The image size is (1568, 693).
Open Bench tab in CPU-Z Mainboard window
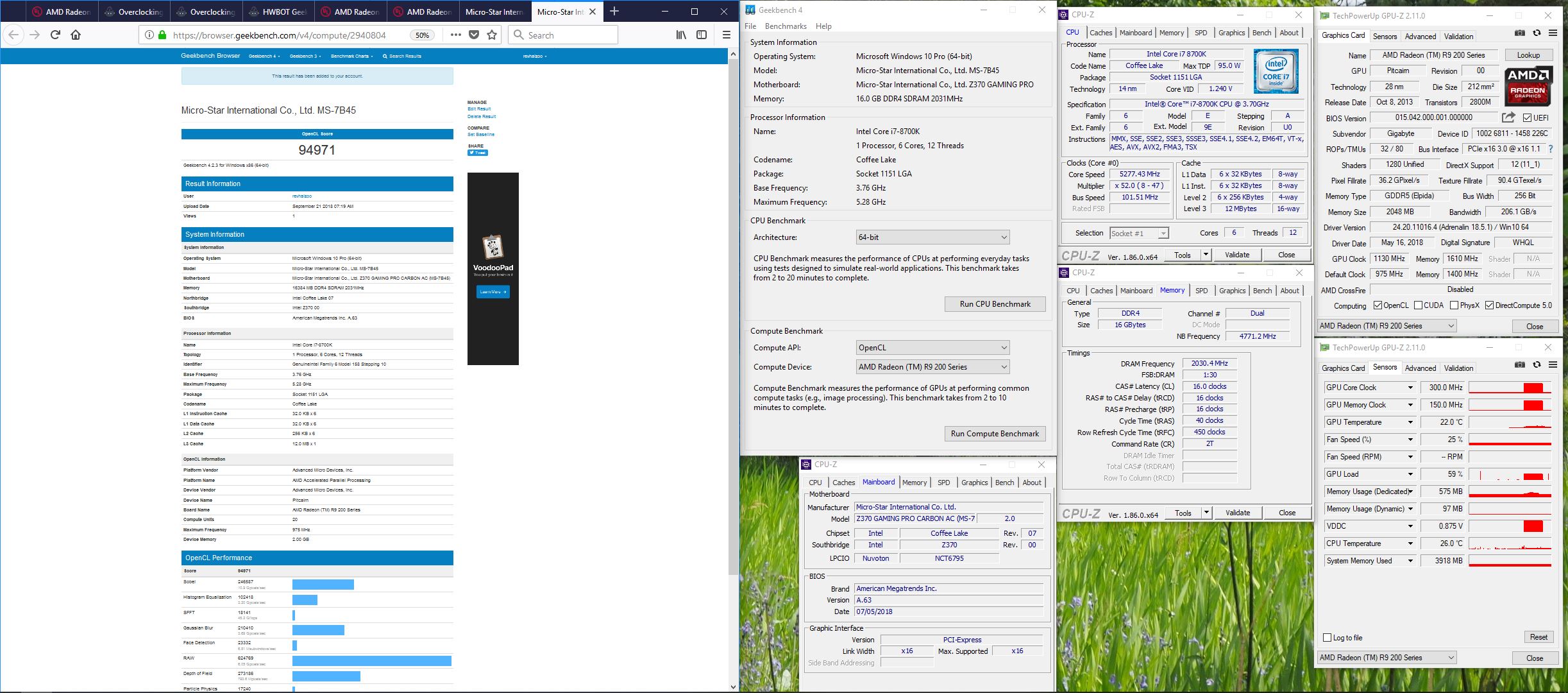click(x=1004, y=483)
